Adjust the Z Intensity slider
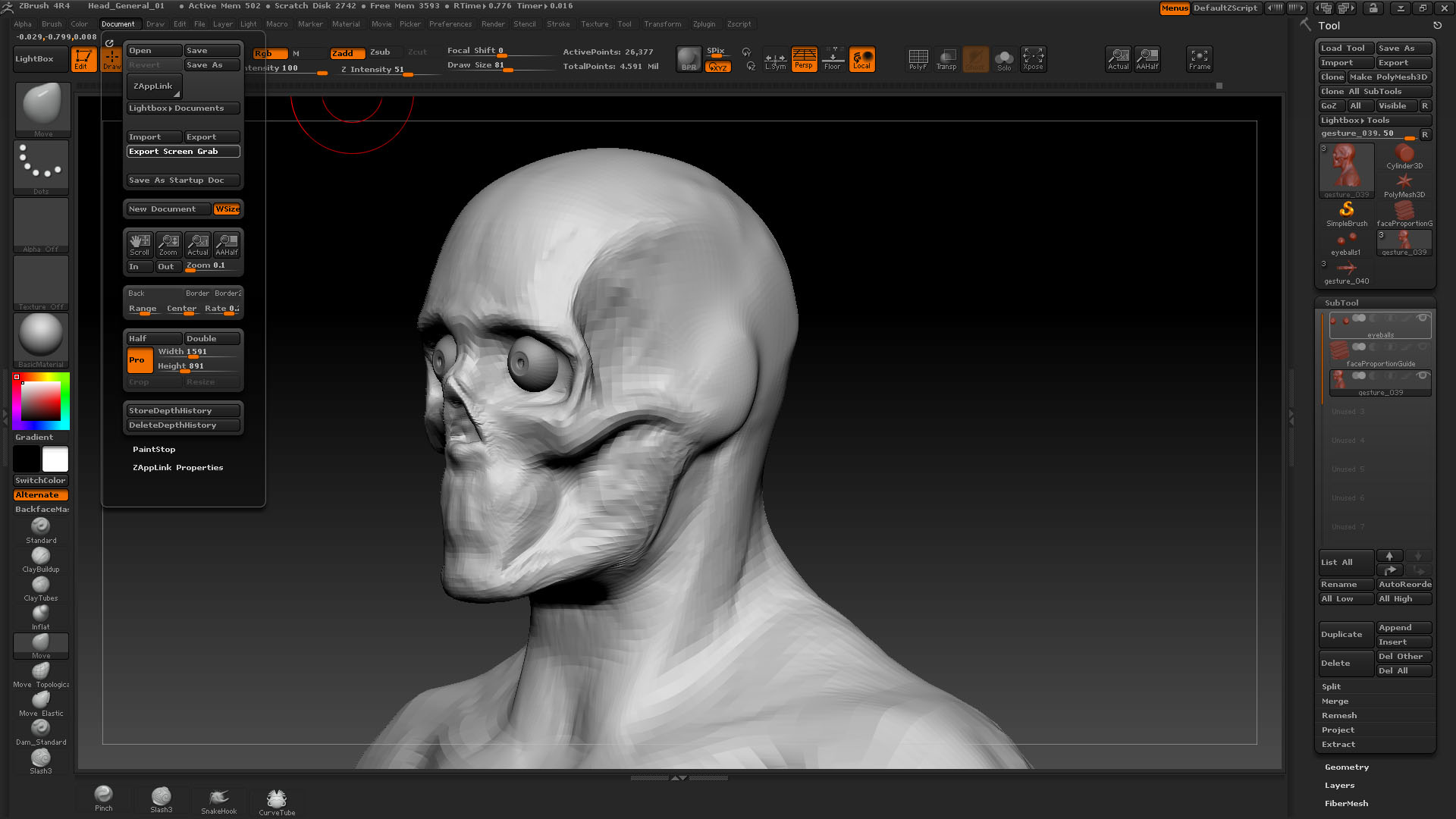1456x819 pixels. pos(391,70)
